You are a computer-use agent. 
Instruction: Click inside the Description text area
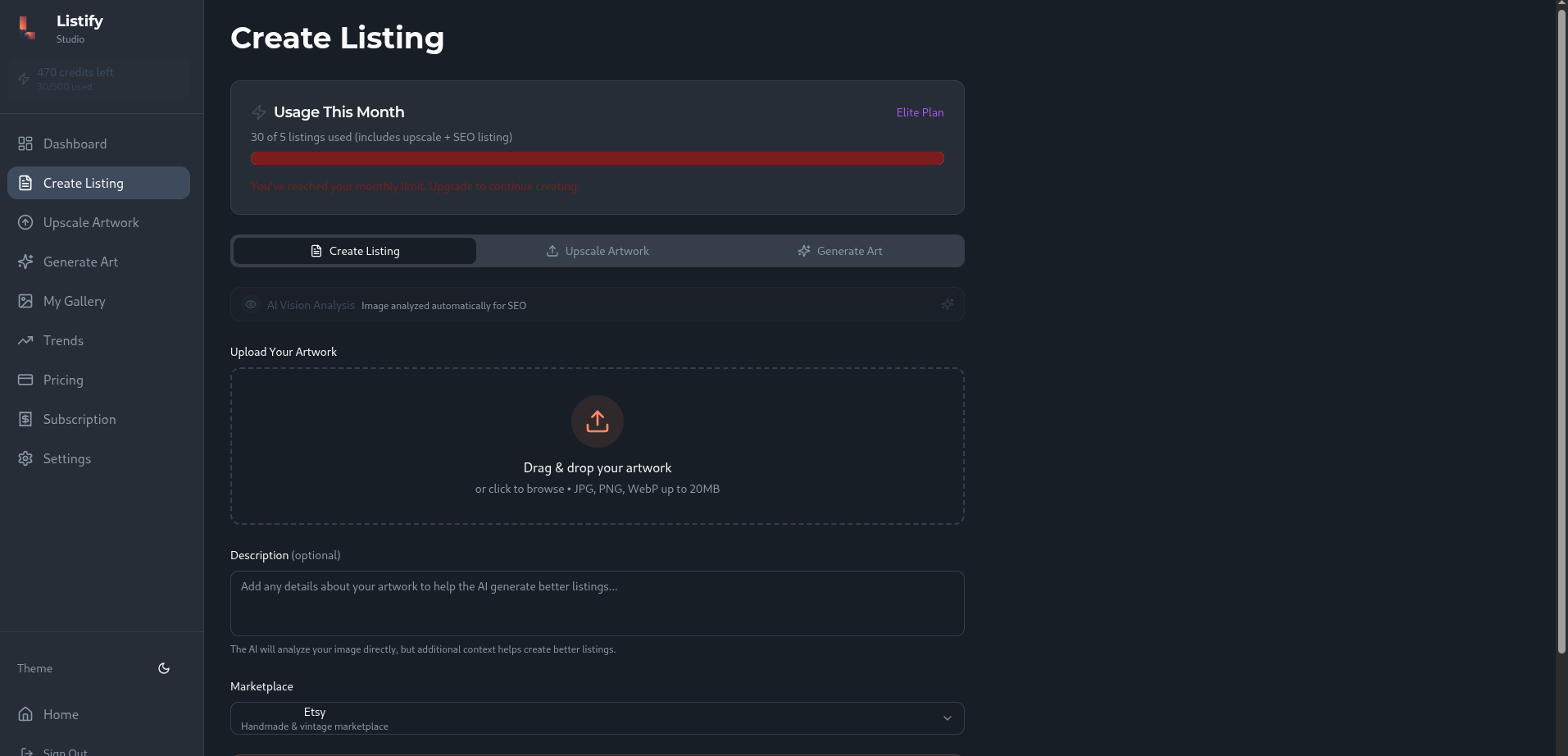[x=597, y=603]
